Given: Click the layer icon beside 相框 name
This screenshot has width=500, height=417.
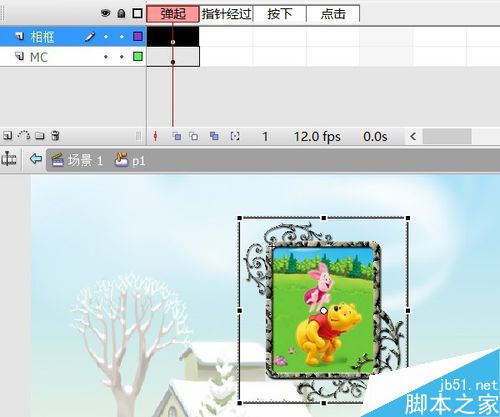Looking at the screenshot, I should 19,36.
